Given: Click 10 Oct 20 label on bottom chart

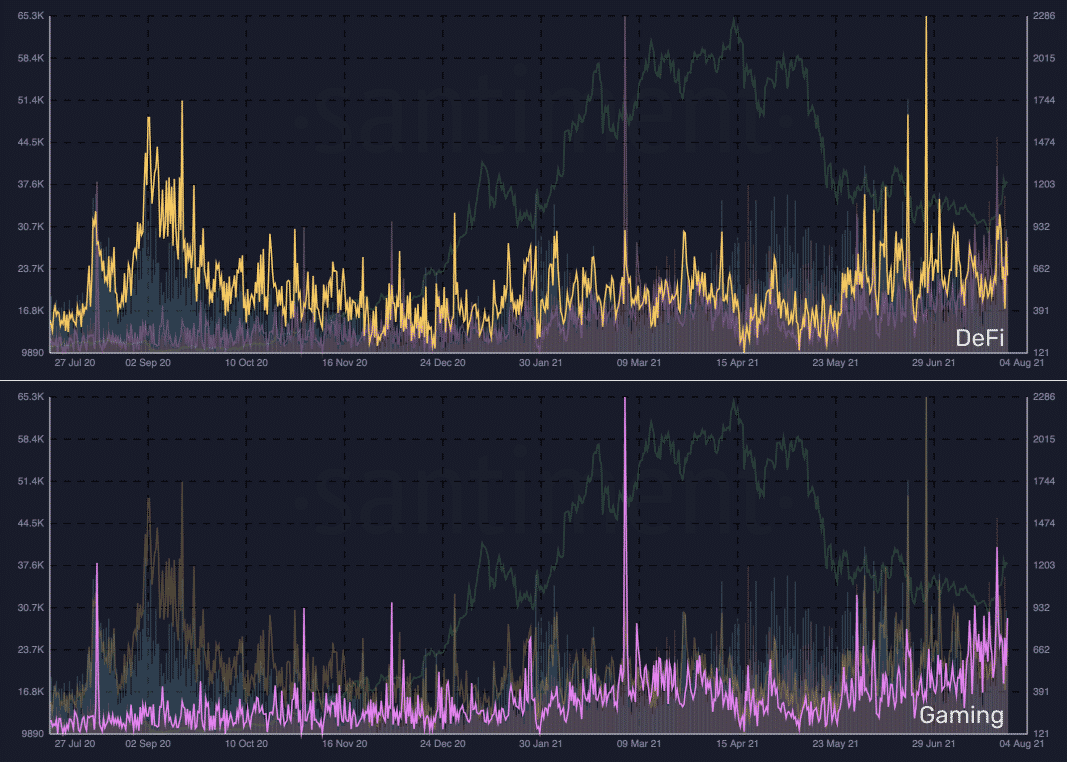Looking at the screenshot, I should (x=246, y=744).
